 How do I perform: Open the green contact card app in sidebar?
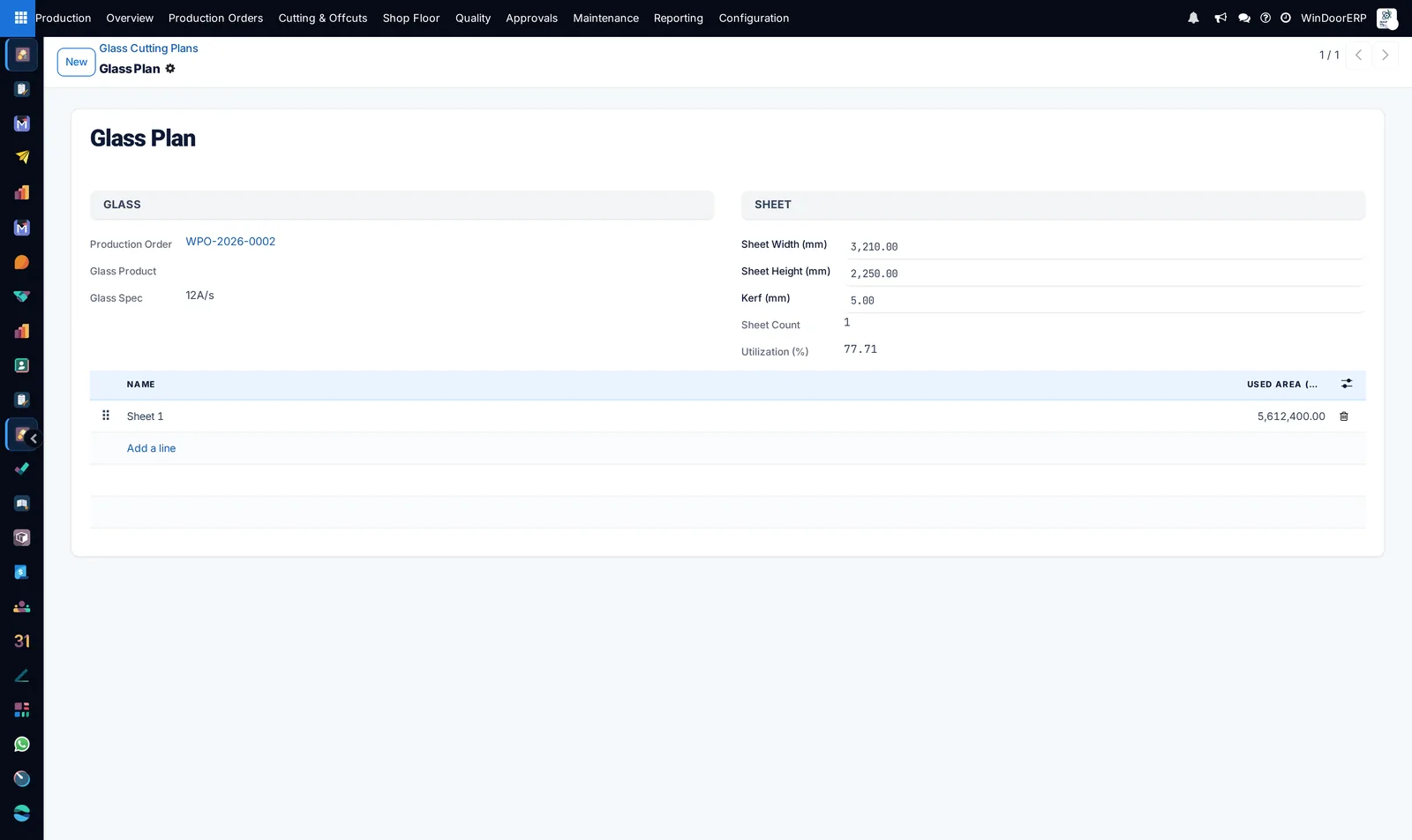click(22, 365)
